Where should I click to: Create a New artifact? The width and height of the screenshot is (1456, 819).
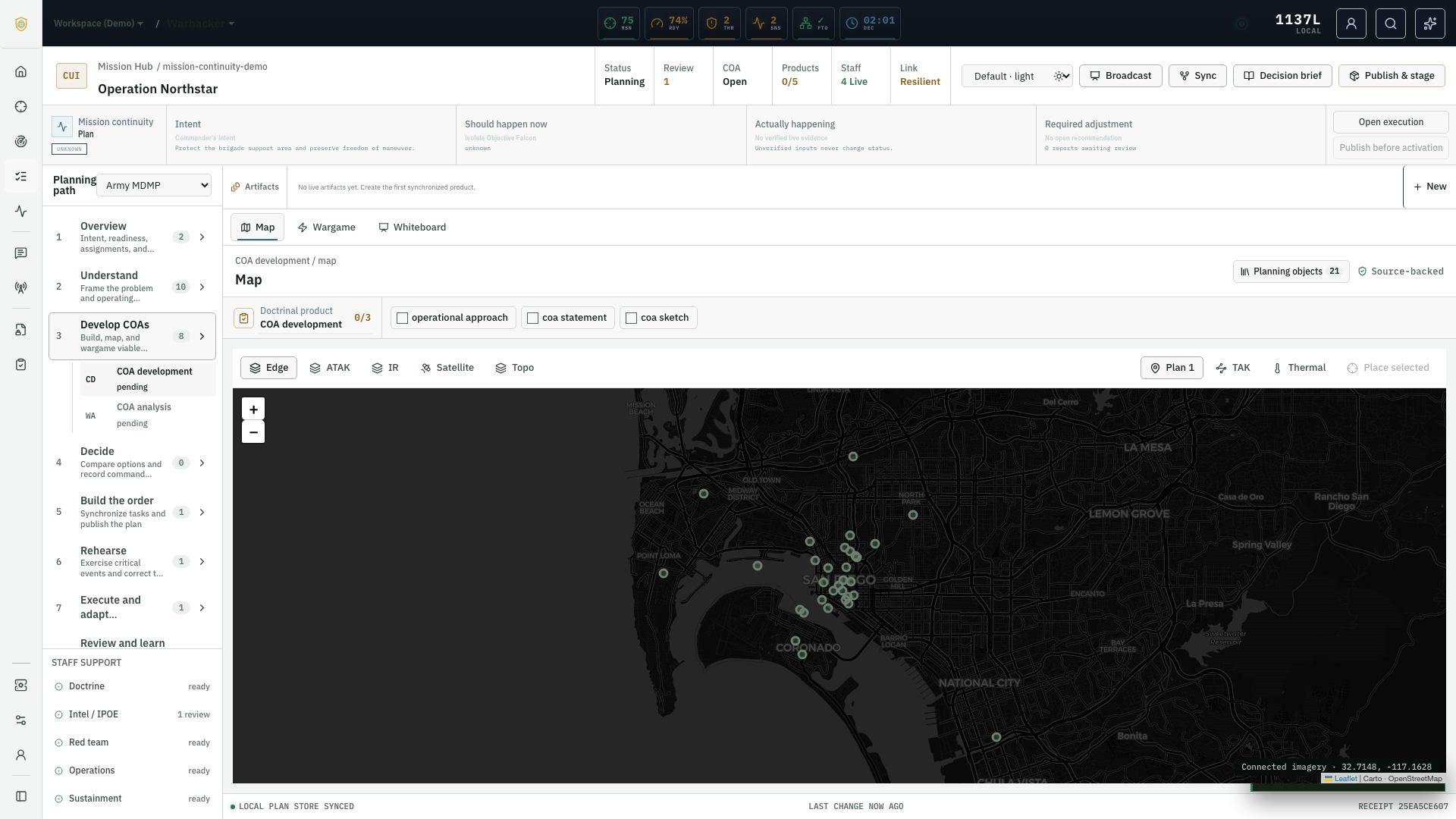(x=1429, y=187)
